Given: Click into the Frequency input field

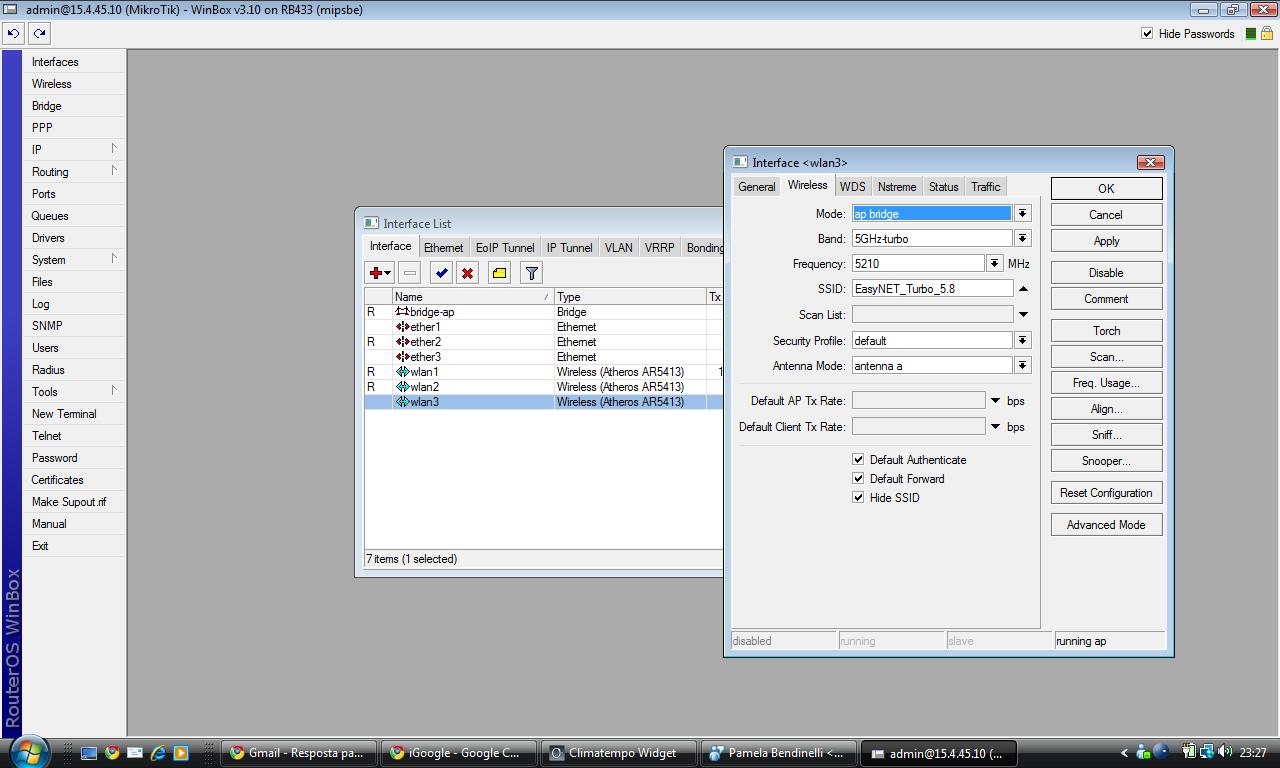Looking at the screenshot, I should [x=918, y=263].
